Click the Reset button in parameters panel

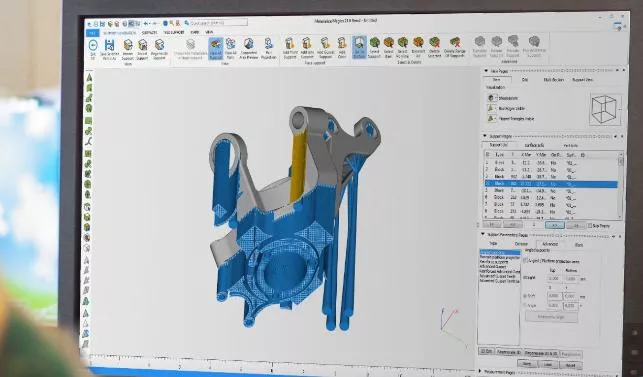[570, 365]
